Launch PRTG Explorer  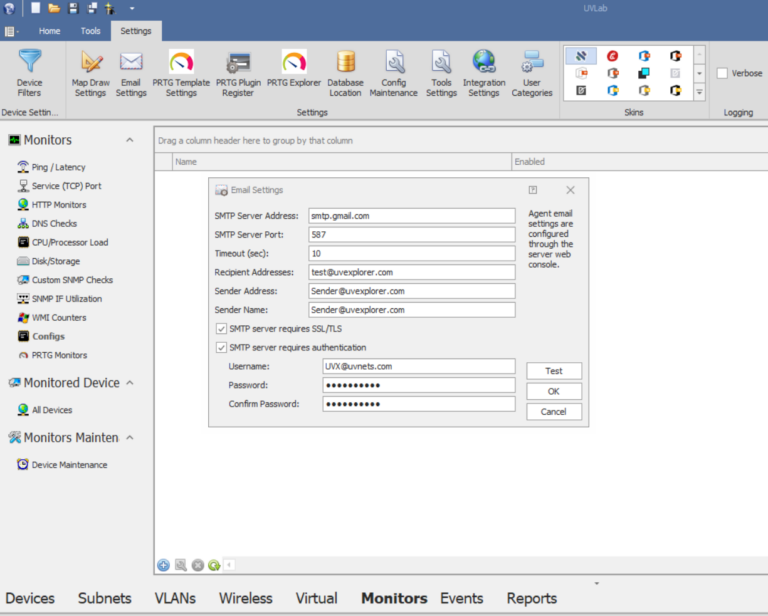coord(294,69)
